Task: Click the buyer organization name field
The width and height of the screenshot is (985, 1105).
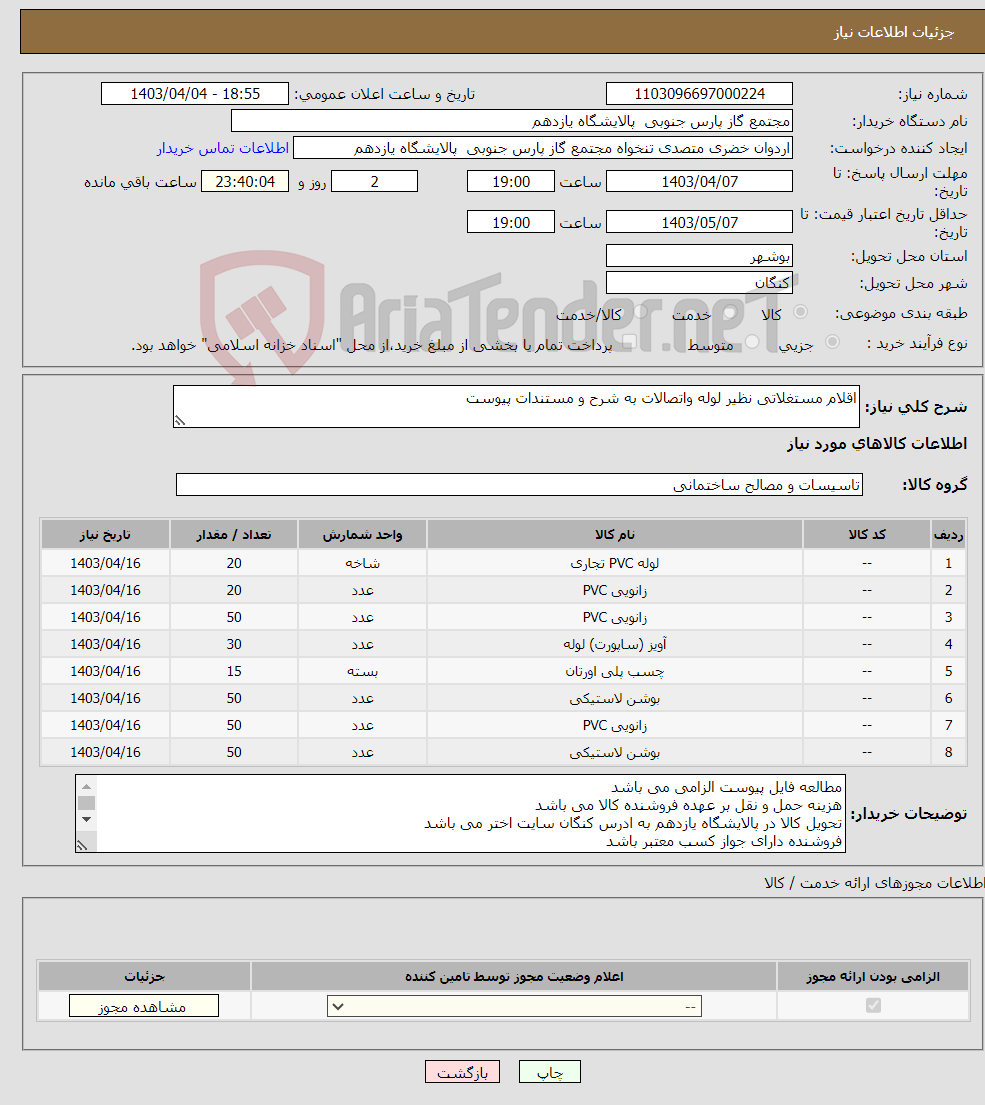Action: pyautogui.click(x=512, y=121)
